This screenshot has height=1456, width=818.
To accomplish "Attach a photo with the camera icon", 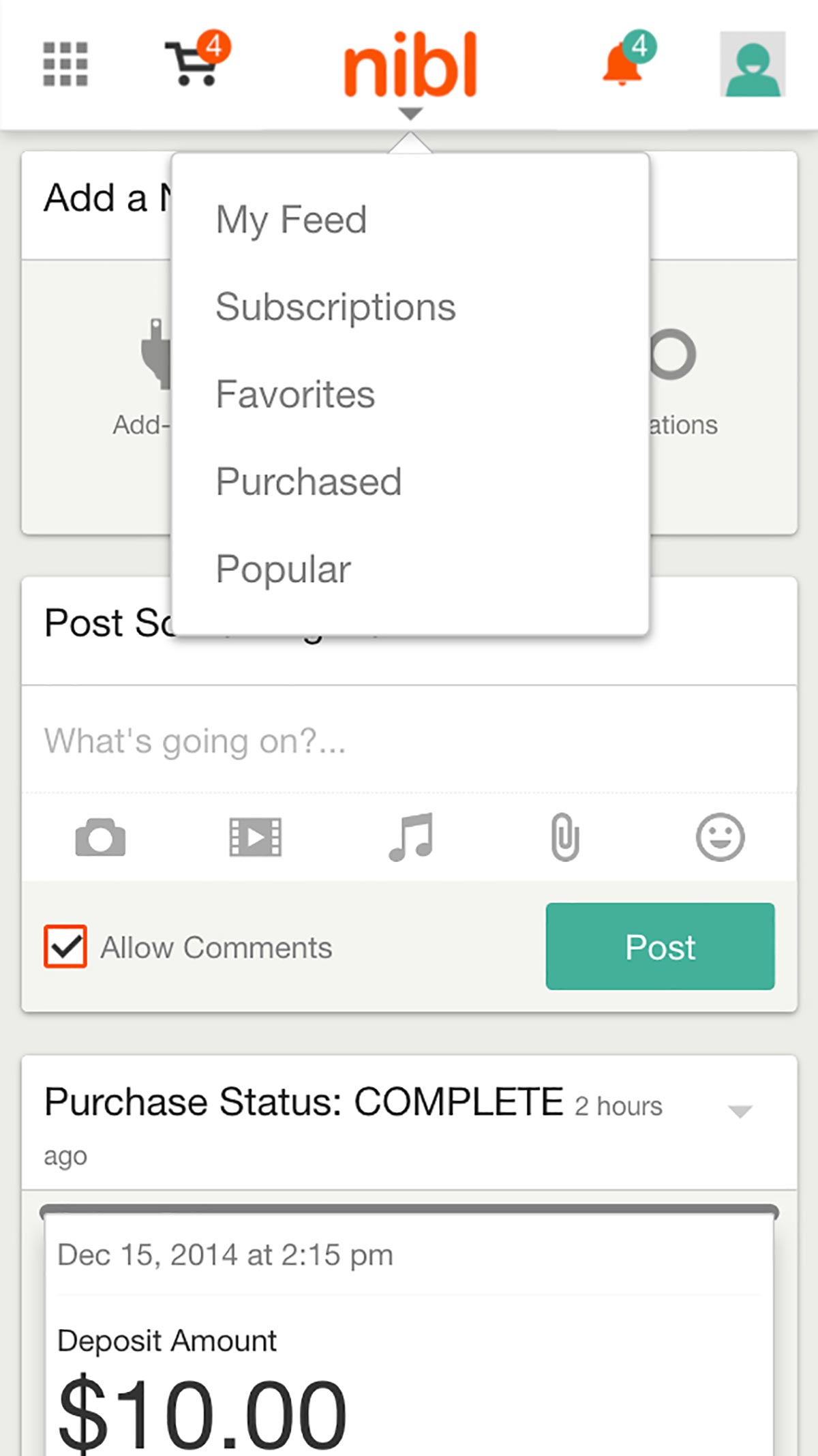I will (x=100, y=837).
